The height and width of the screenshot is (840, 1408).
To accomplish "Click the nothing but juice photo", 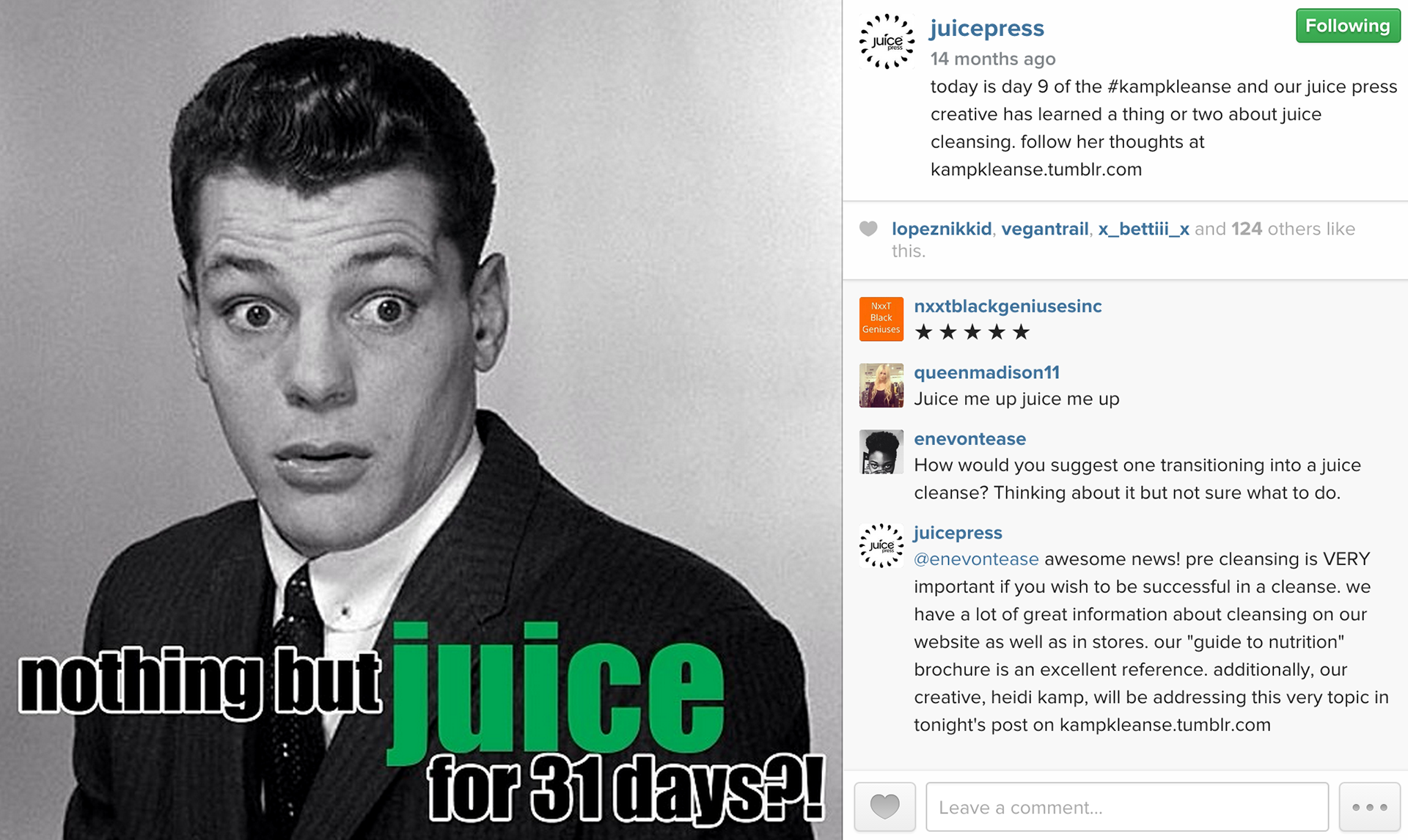I will point(421,420).
